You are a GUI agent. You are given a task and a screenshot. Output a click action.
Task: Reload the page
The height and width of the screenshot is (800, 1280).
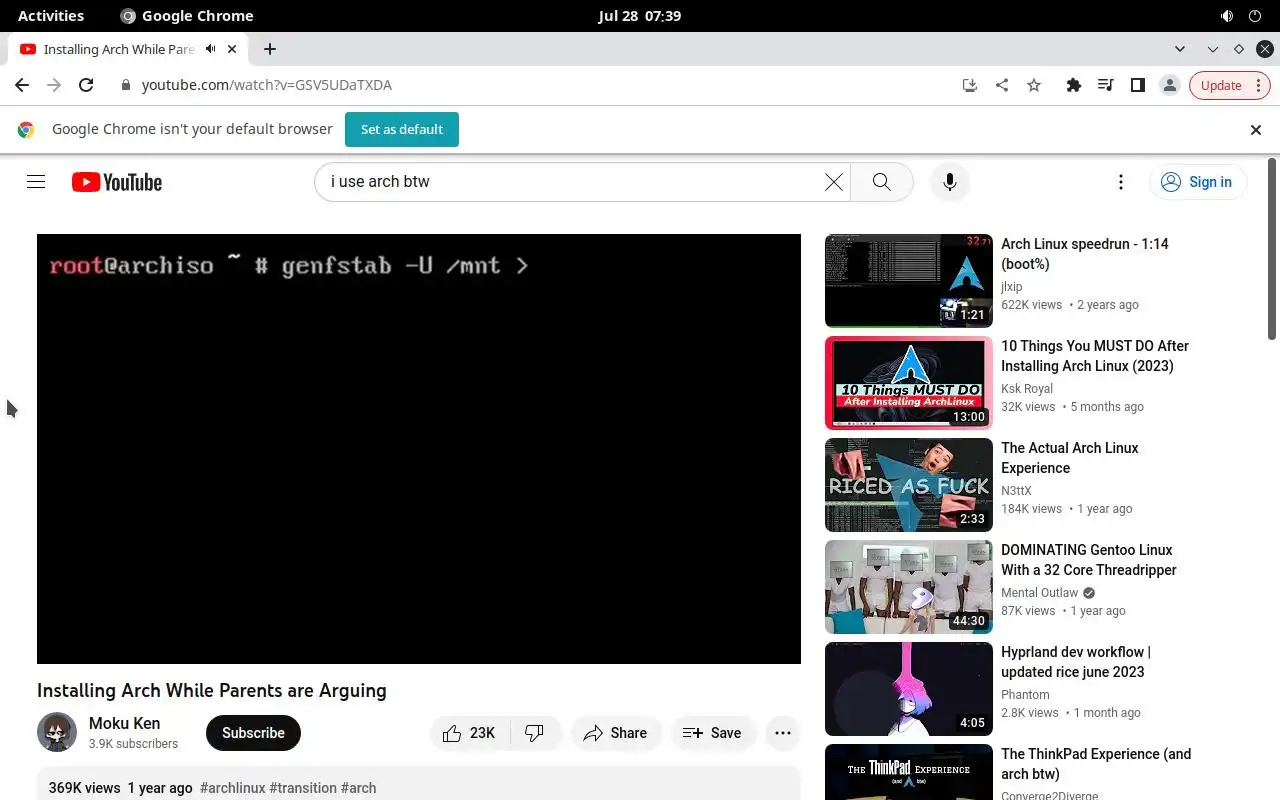point(86,85)
